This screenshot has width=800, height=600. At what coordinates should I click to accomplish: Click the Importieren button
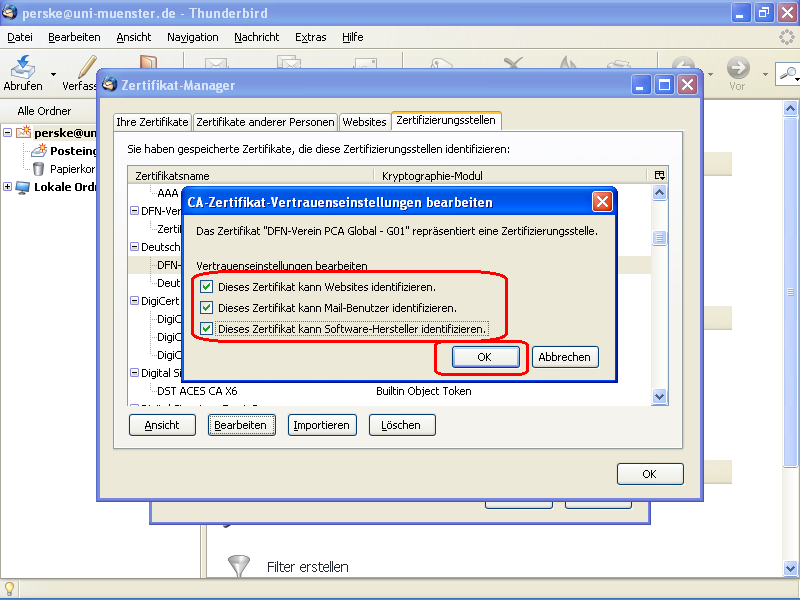322,424
